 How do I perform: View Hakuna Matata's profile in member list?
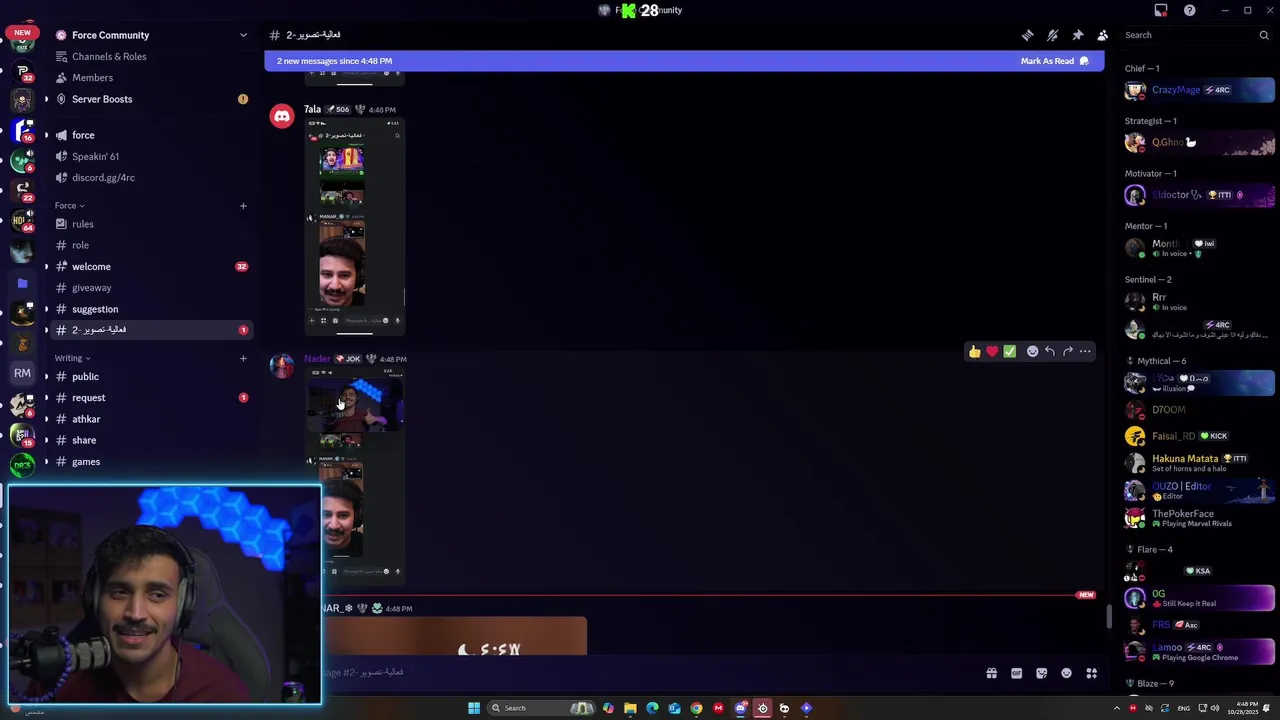[1198, 463]
